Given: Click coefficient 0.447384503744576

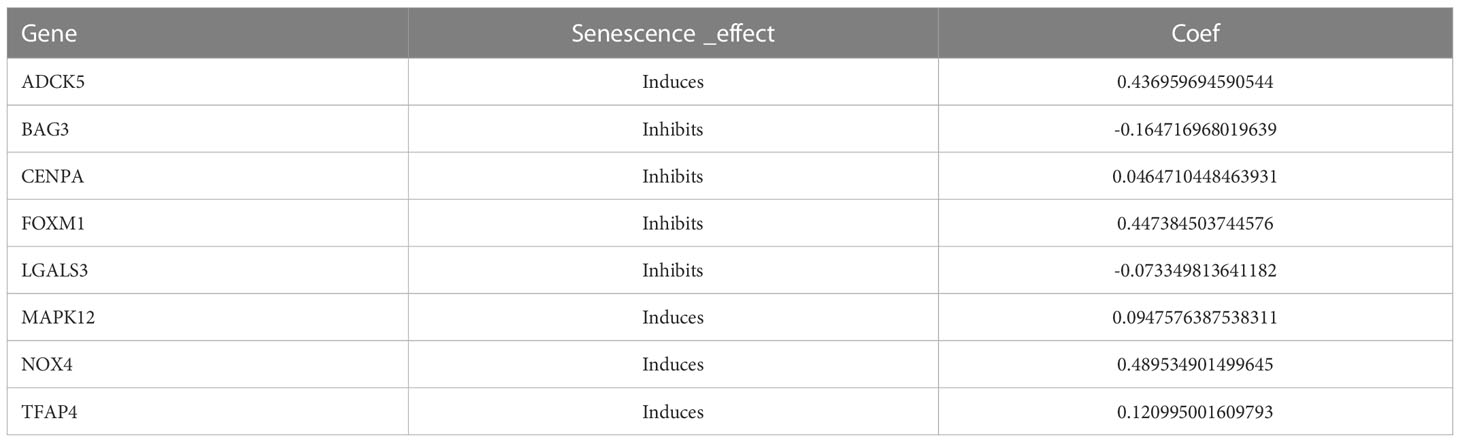Looking at the screenshot, I should (1195, 223).
